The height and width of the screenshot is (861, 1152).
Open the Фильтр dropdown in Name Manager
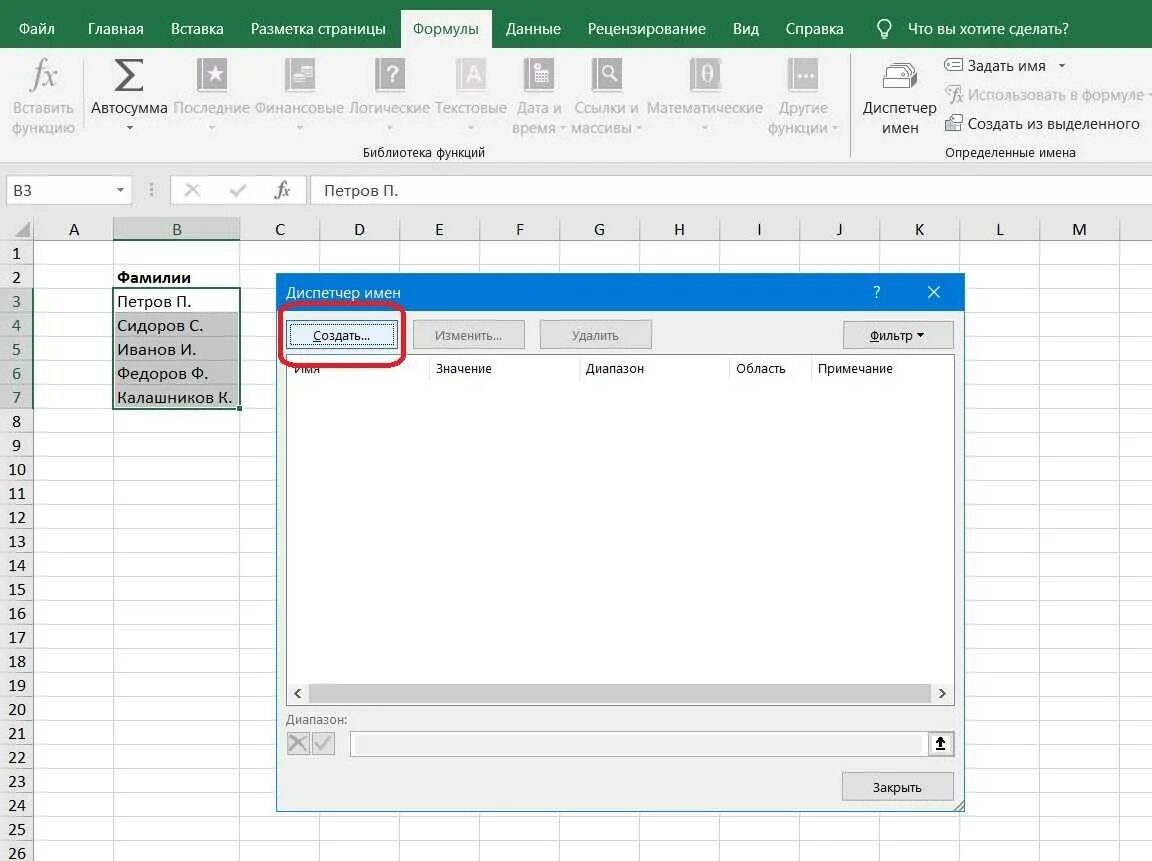click(x=898, y=335)
